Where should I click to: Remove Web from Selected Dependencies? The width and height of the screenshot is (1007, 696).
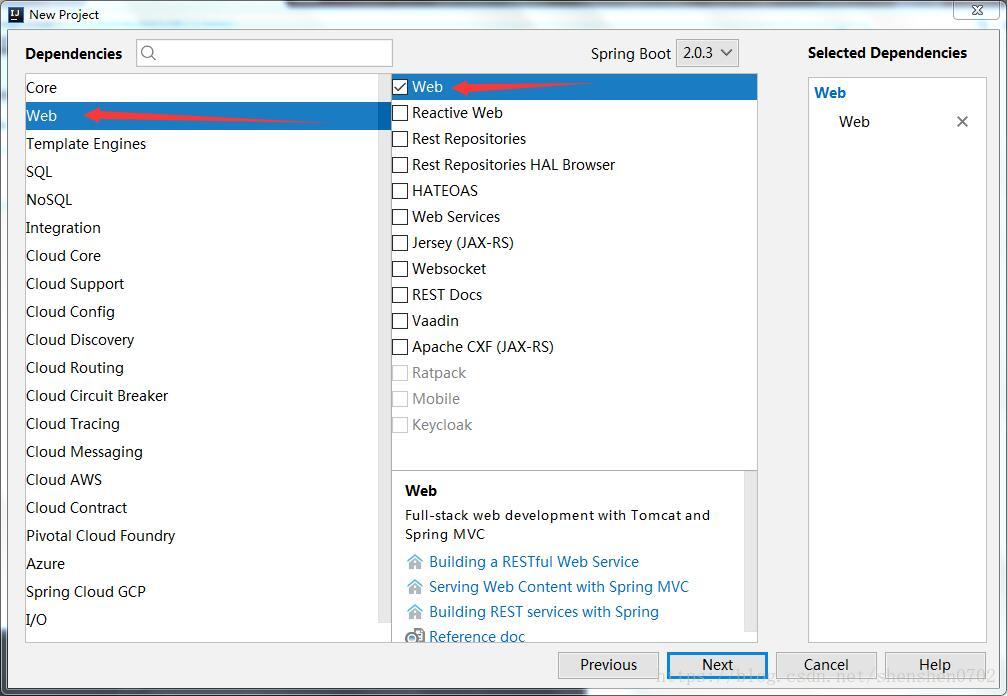coord(962,121)
